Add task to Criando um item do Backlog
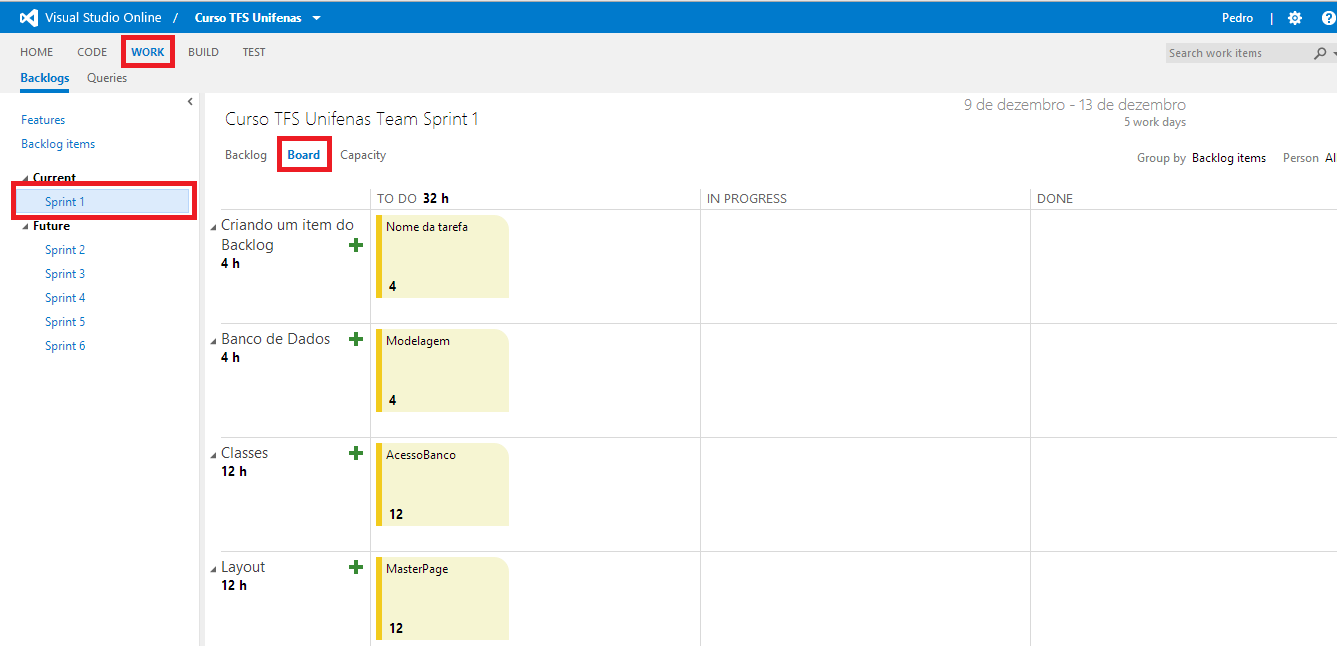The image size is (1337, 646). pyautogui.click(x=355, y=245)
